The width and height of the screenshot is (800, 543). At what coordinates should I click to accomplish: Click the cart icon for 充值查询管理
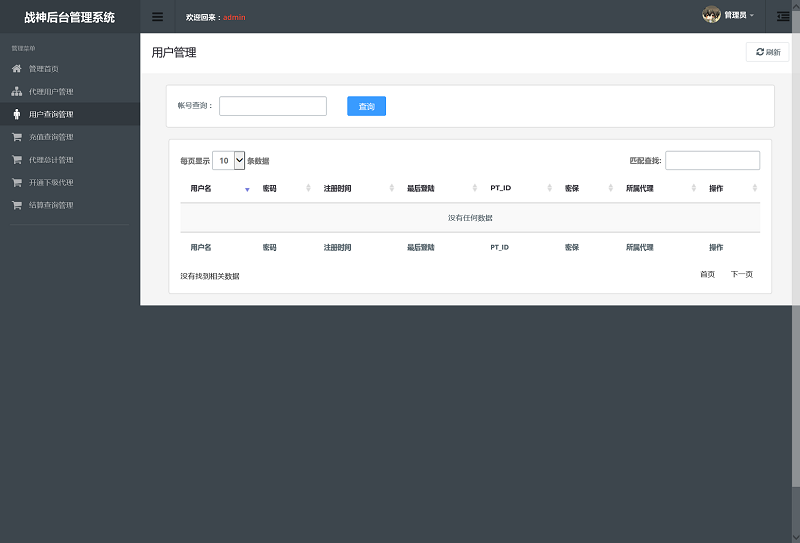17,137
